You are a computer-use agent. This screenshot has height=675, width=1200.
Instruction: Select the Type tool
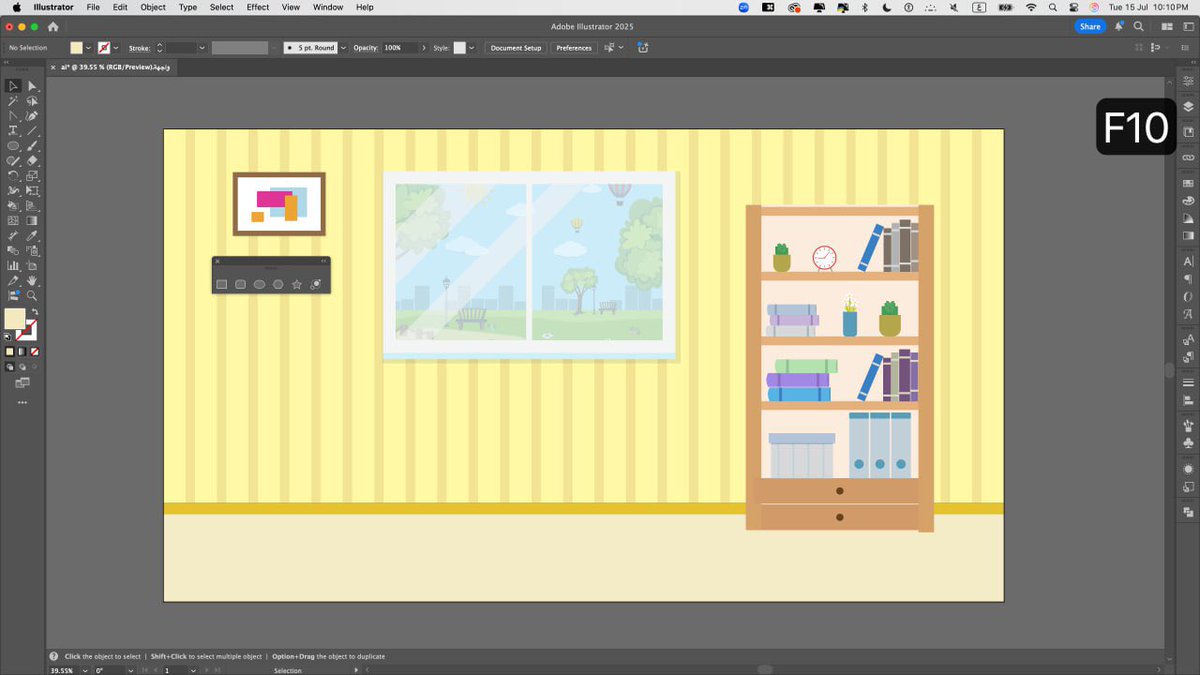13,131
